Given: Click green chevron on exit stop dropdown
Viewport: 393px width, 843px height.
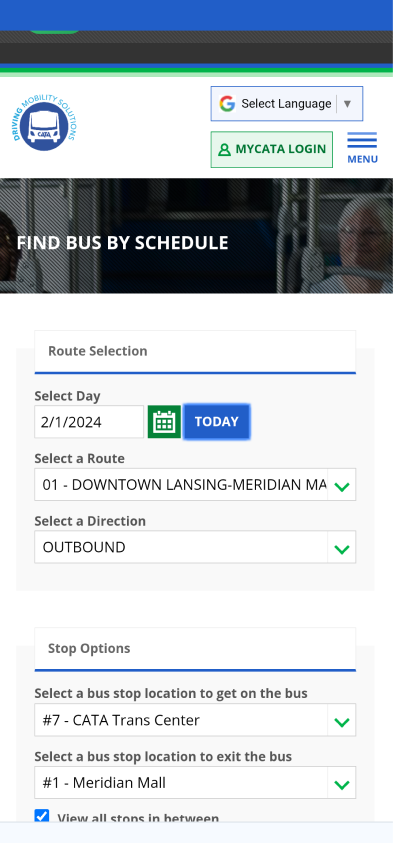Looking at the screenshot, I should [x=342, y=784].
